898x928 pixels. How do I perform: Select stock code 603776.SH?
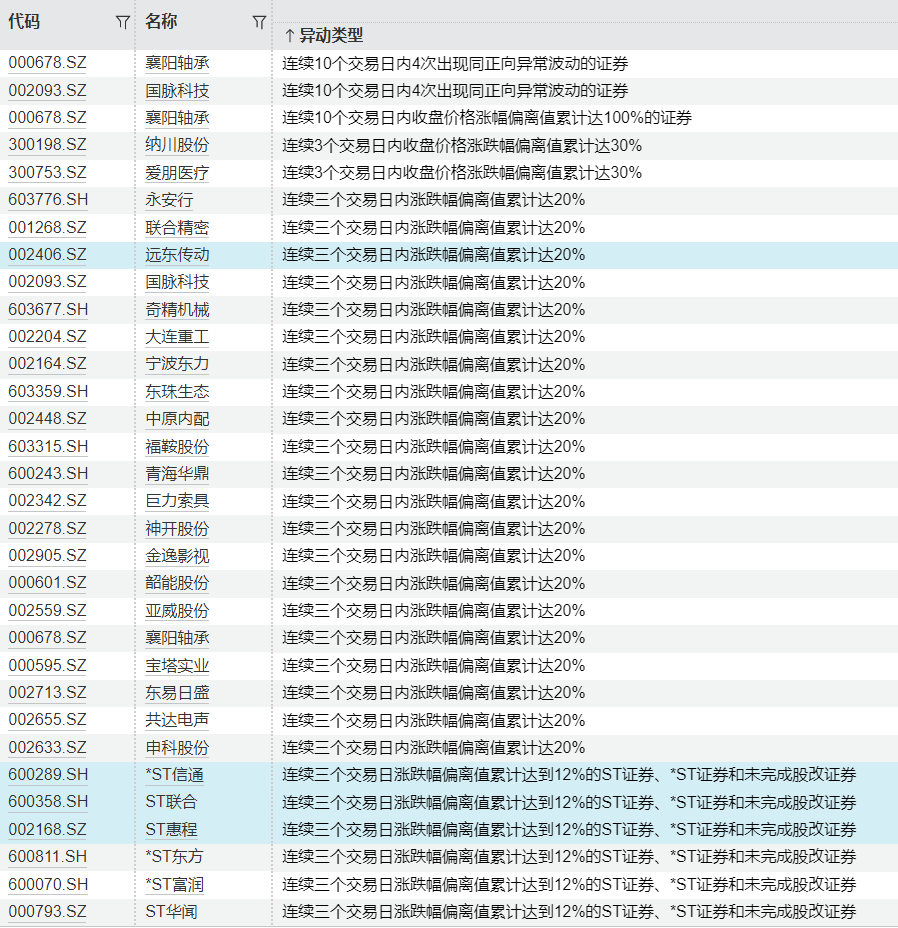tap(48, 200)
